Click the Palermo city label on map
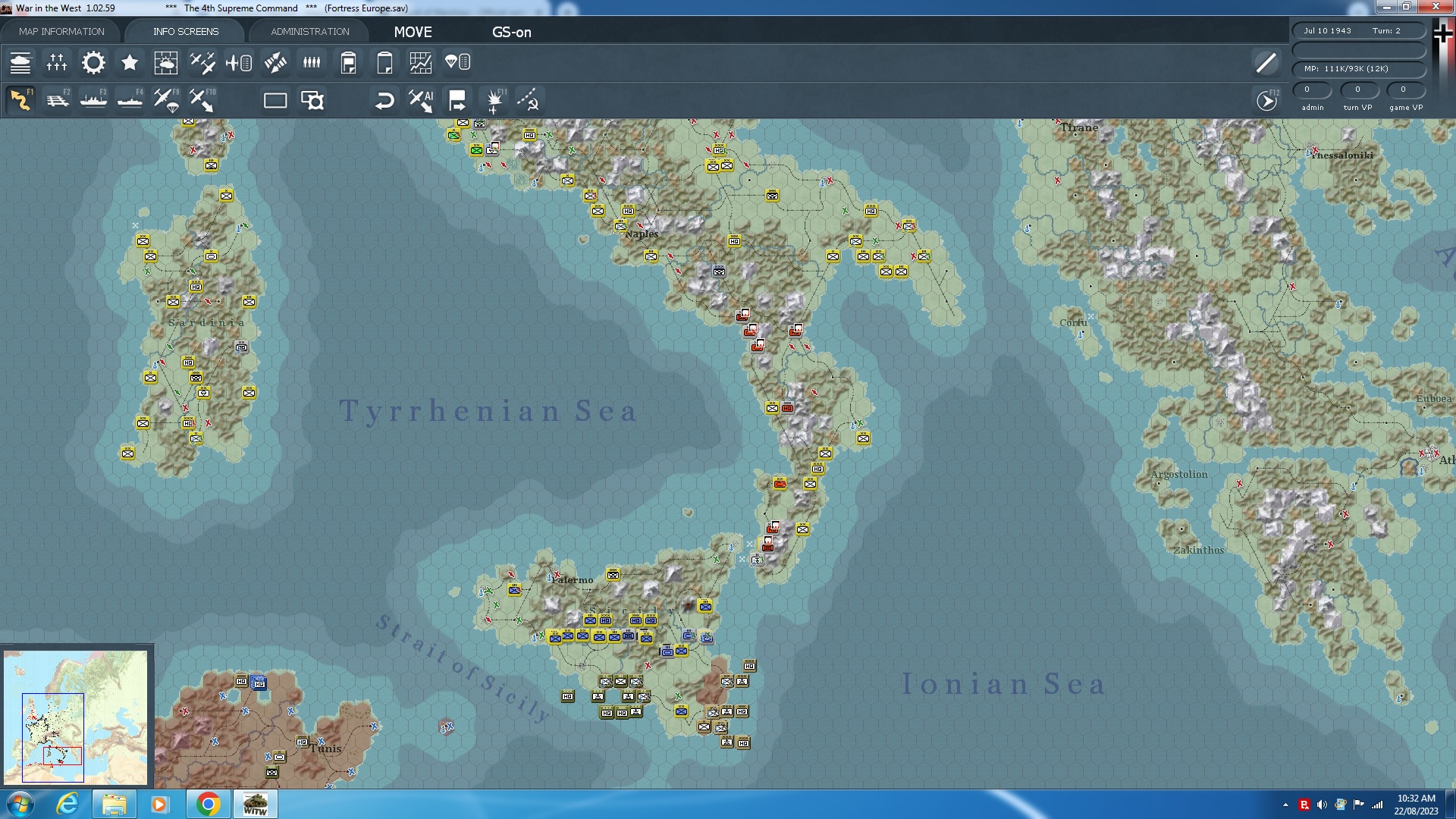Viewport: 1456px width, 819px height. tap(573, 580)
